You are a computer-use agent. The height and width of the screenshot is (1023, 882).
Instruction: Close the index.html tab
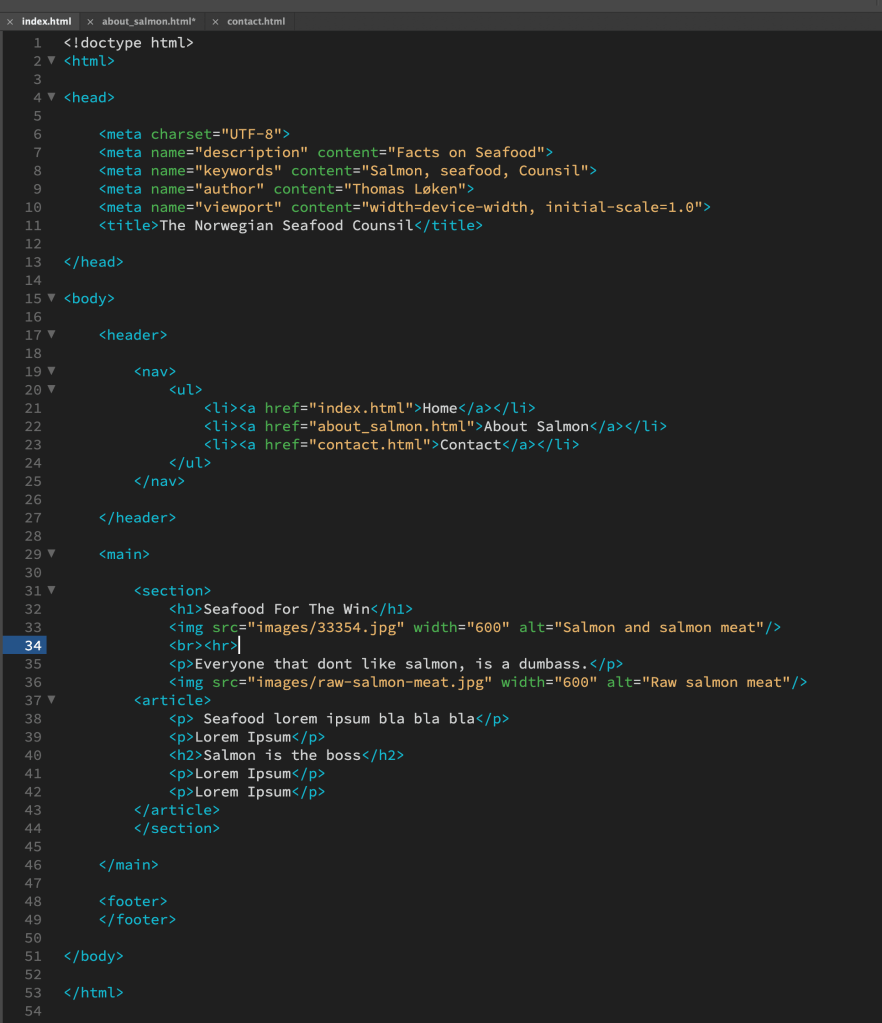click(x=10, y=21)
